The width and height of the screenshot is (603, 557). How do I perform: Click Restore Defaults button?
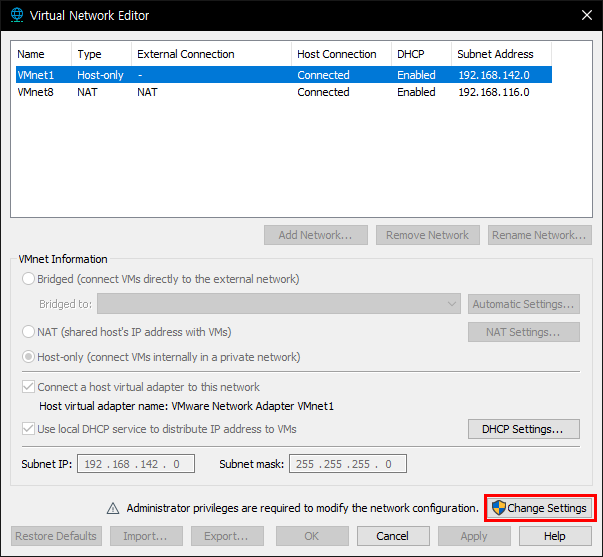(56, 536)
